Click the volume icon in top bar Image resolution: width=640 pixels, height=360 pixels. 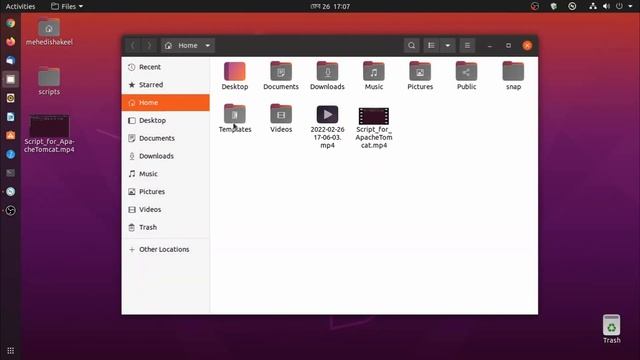click(606, 6)
